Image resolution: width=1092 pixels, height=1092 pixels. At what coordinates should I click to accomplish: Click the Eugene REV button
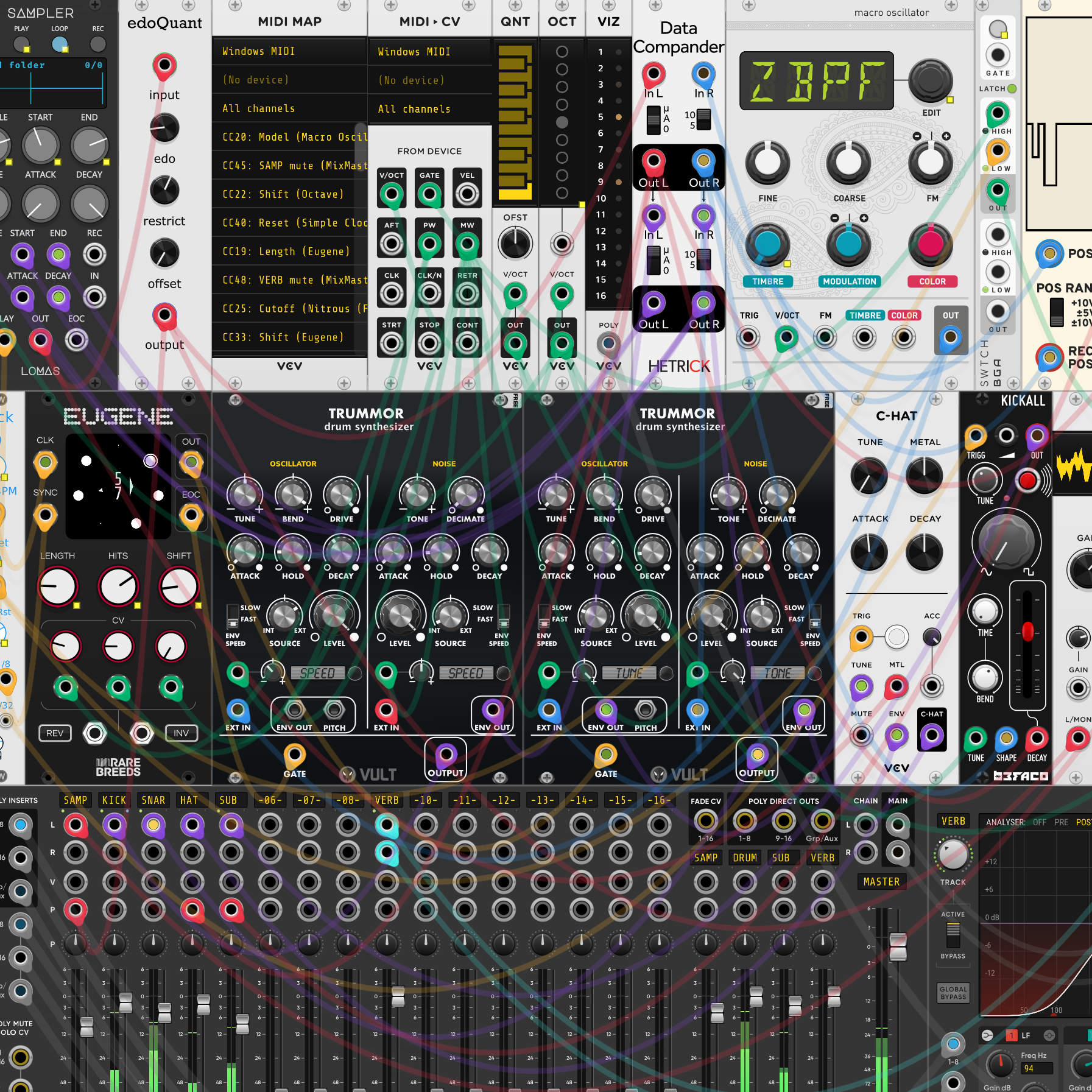pyautogui.click(x=55, y=733)
